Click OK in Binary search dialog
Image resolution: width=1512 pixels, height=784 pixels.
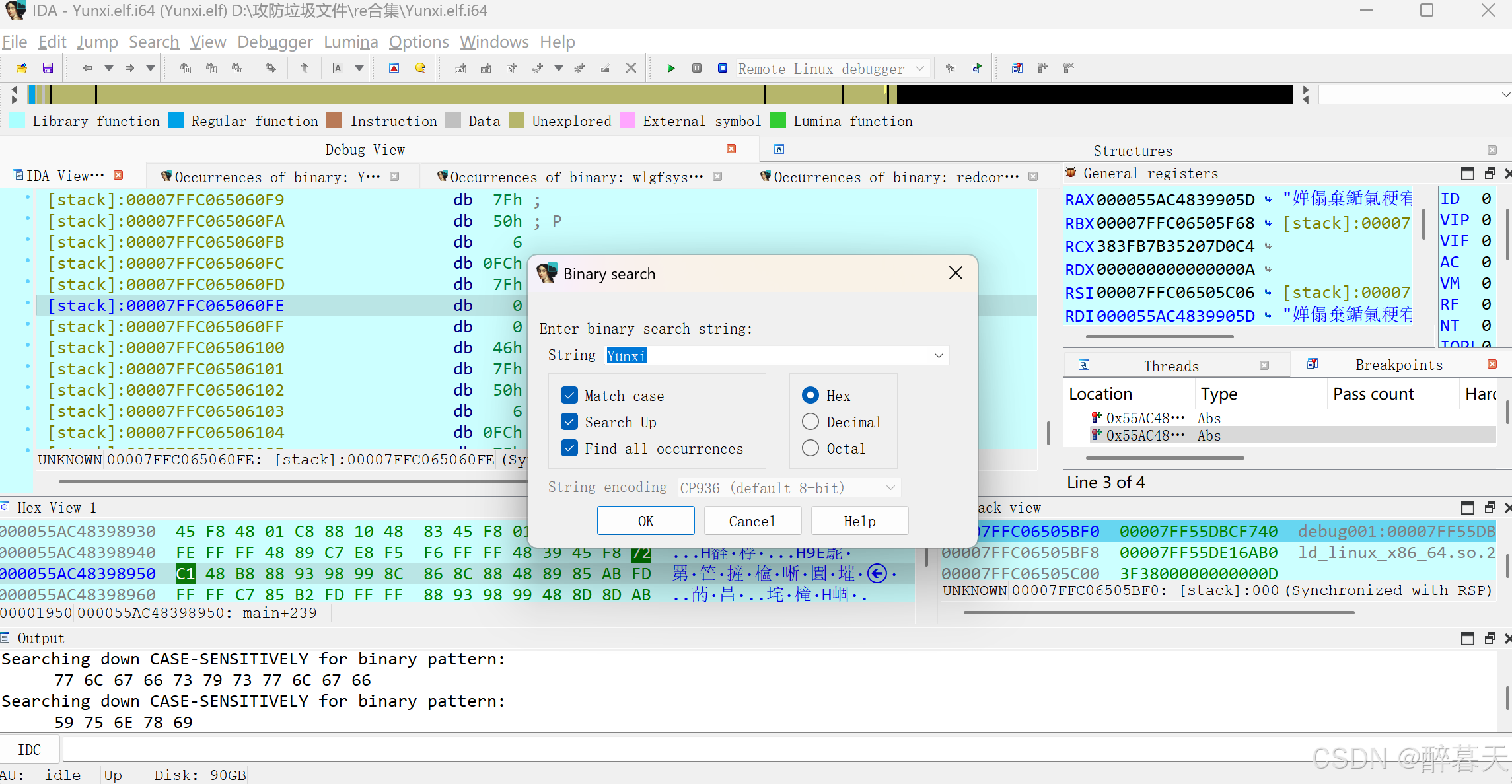[645, 521]
